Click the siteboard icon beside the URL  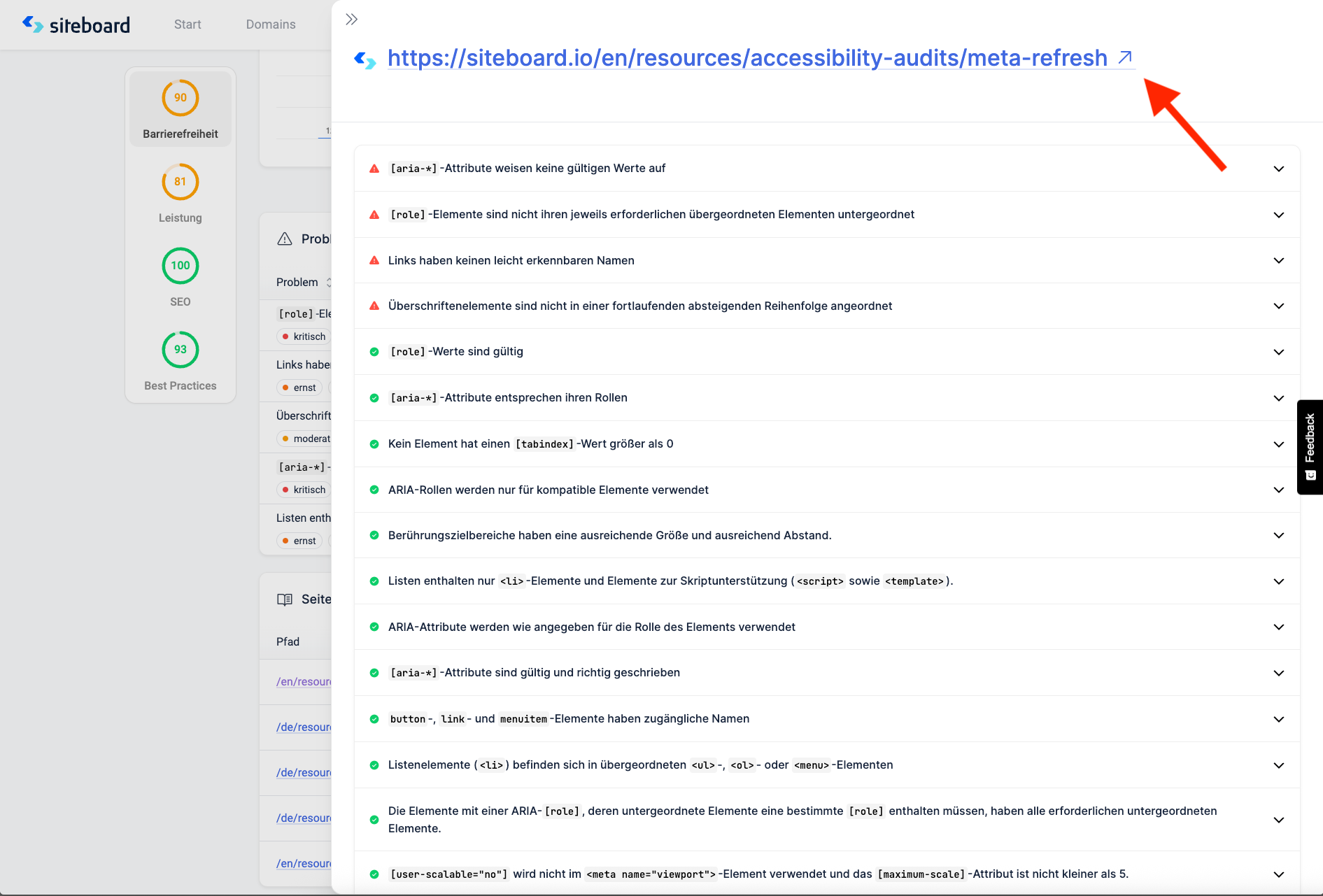pyautogui.click(x=365, y=60)
